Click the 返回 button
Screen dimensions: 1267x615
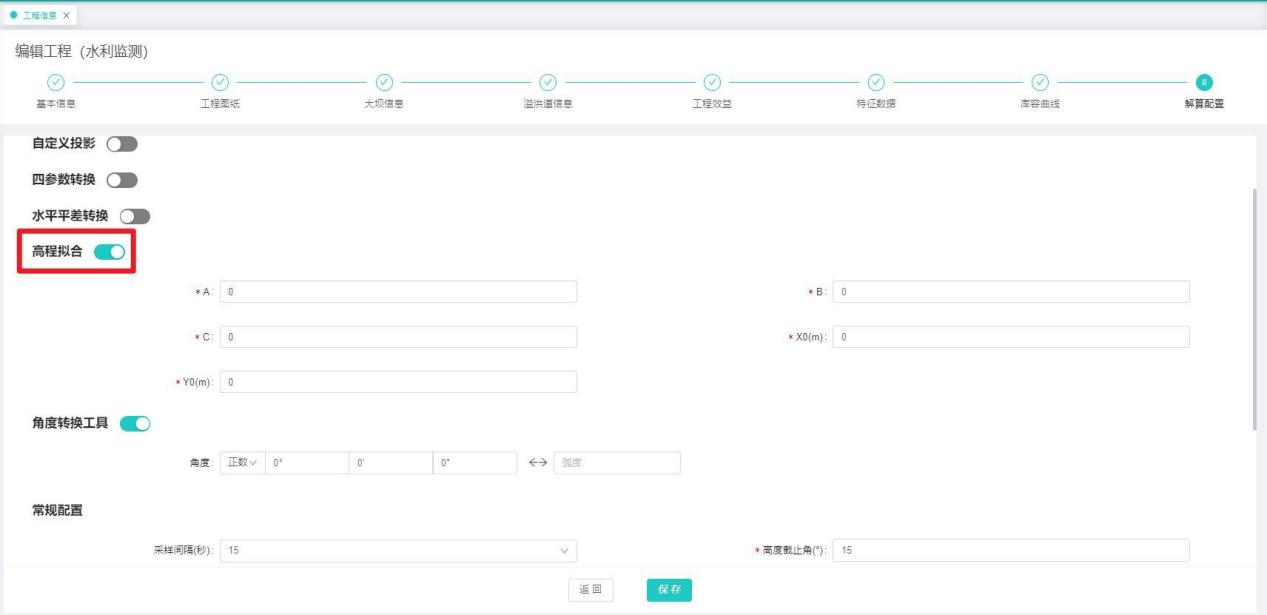pyautogui.click(x=591, y=590)
